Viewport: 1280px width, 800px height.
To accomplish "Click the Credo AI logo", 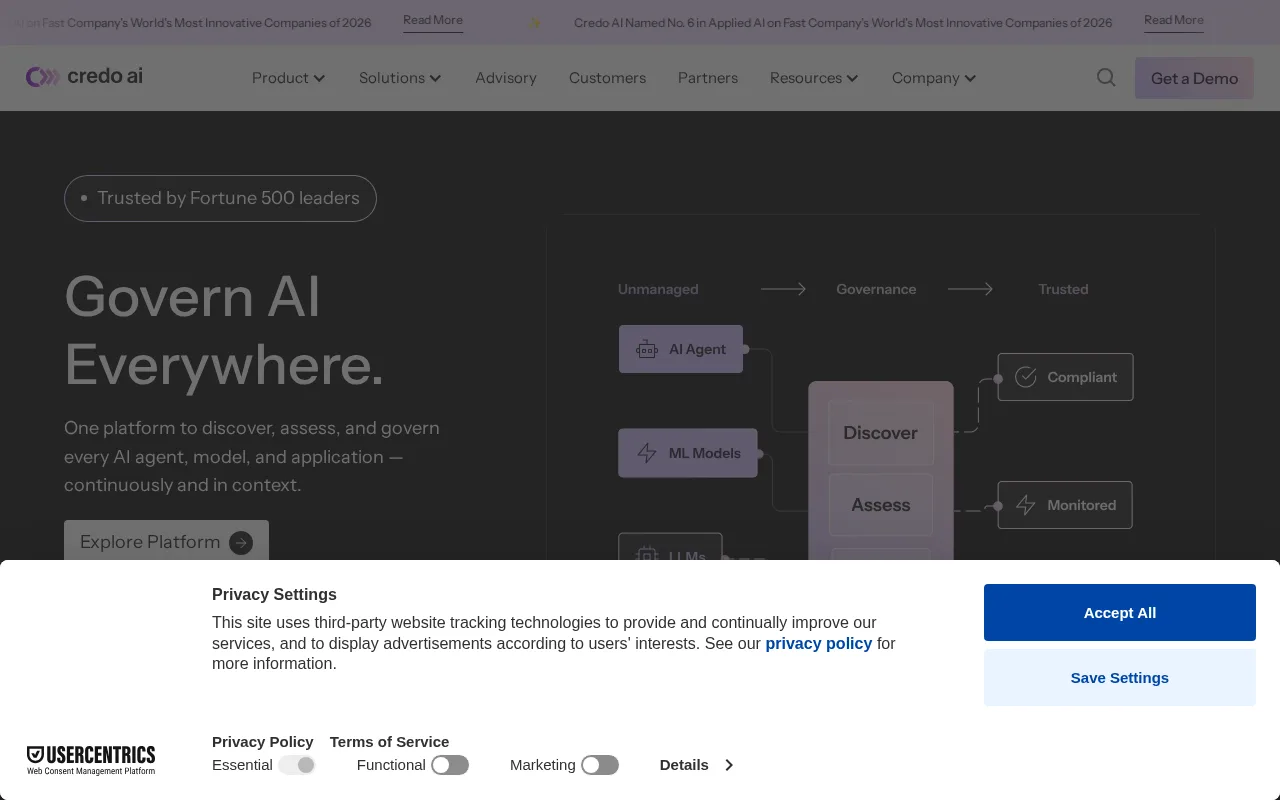I will 84,77.
